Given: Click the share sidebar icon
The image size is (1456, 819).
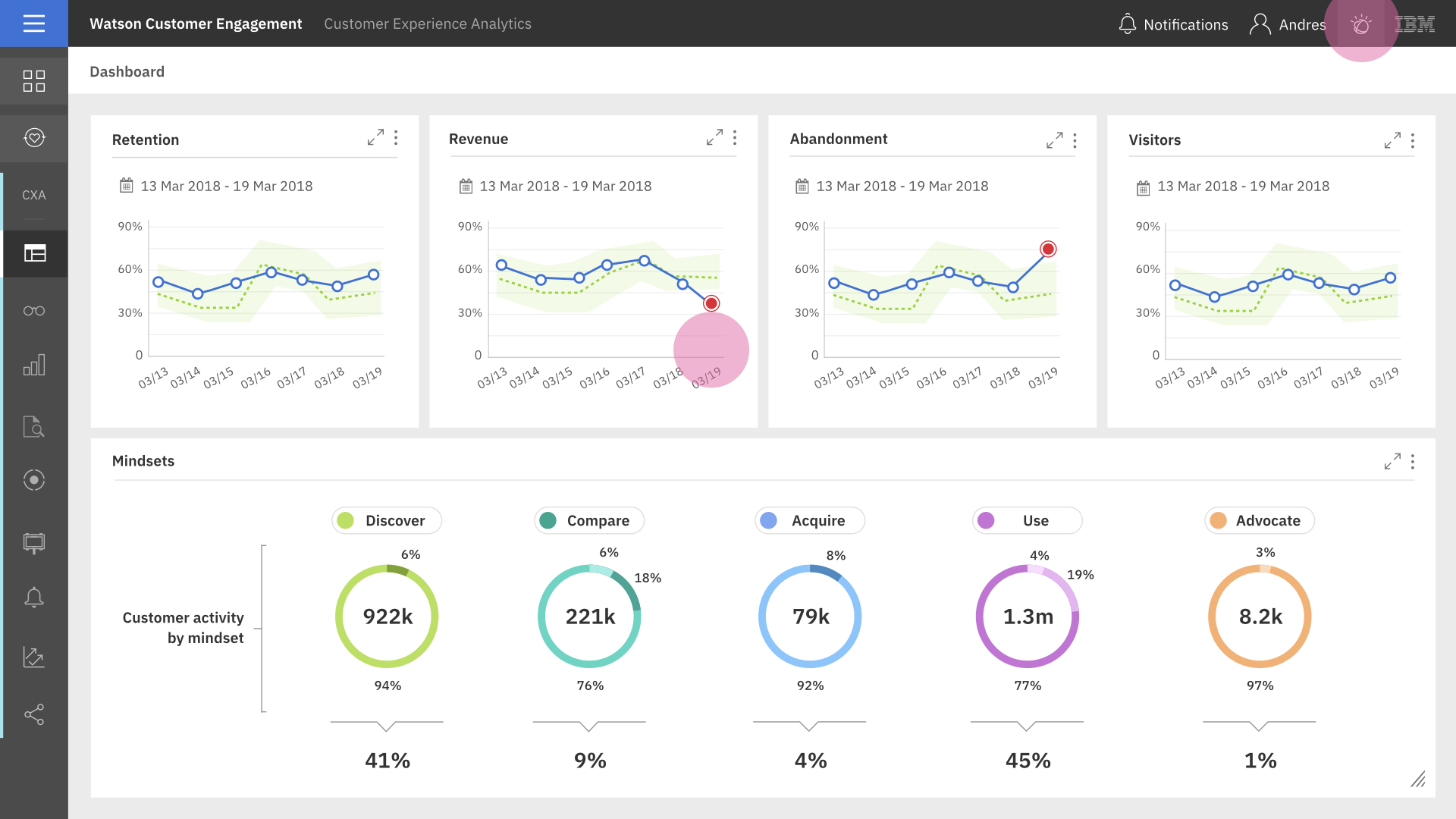Looking at the screenshot, I should pyautogui.click(x=34, y=714).
